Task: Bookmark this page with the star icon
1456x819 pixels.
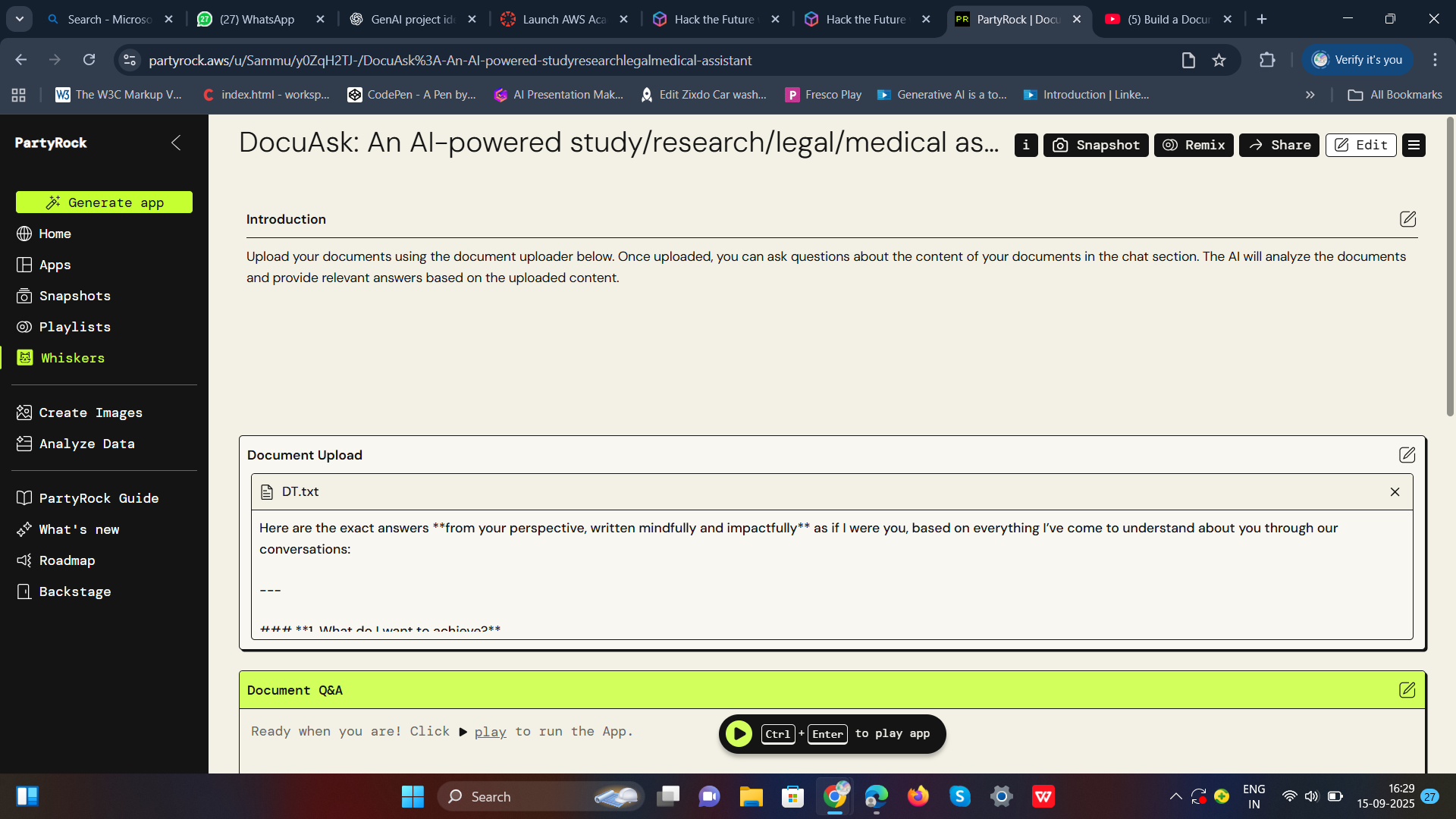Action: (1219, 60)
